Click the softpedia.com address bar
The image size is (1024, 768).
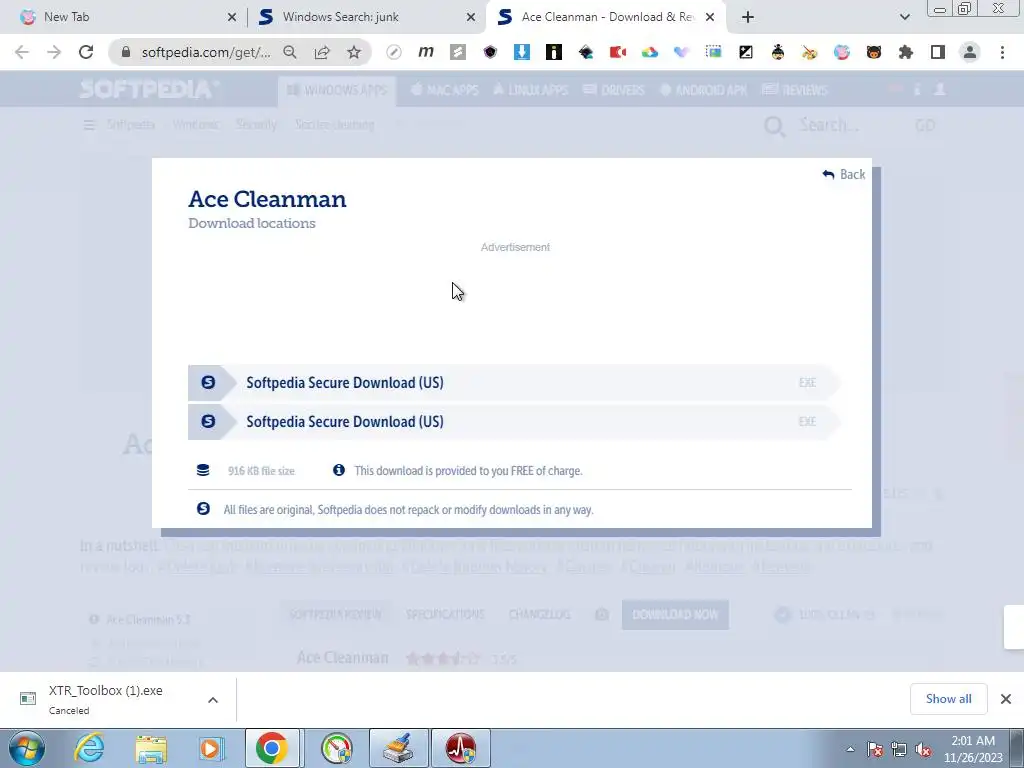click(x=206, y=52)
